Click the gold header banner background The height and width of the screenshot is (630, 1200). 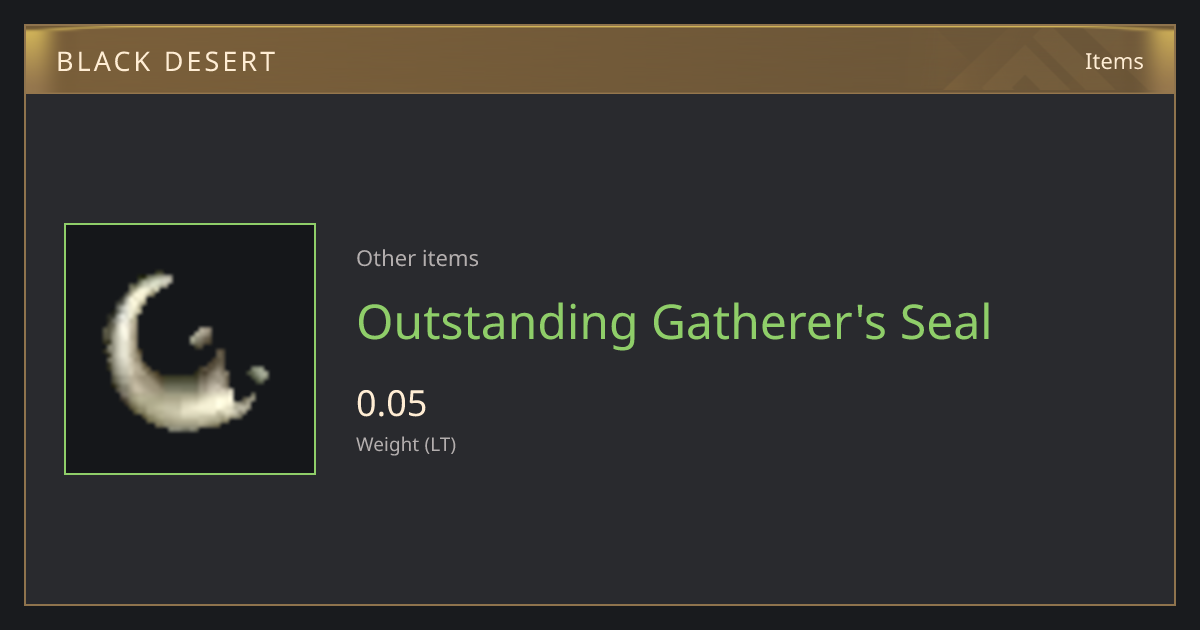(600, 61)
